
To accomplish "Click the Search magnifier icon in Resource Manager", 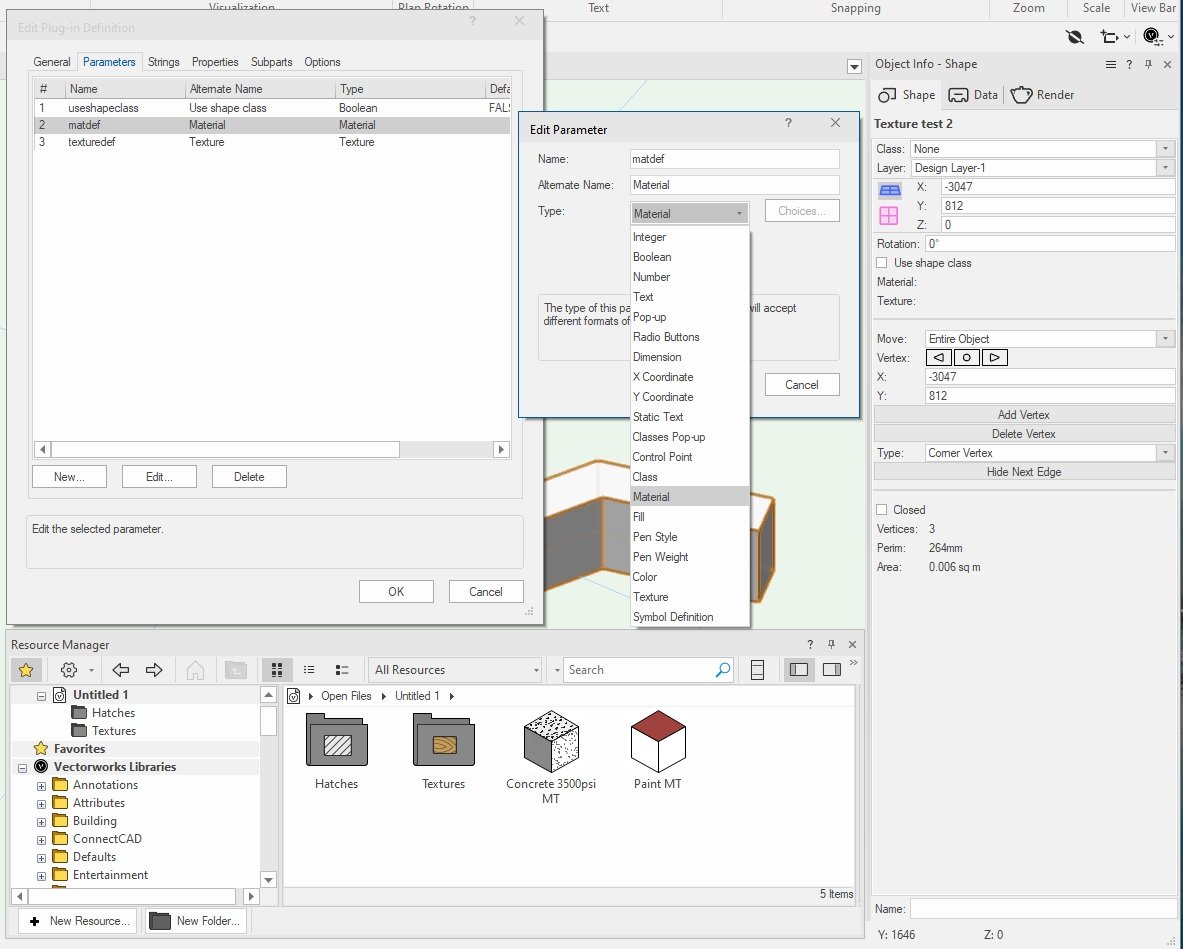I will 723,670.
